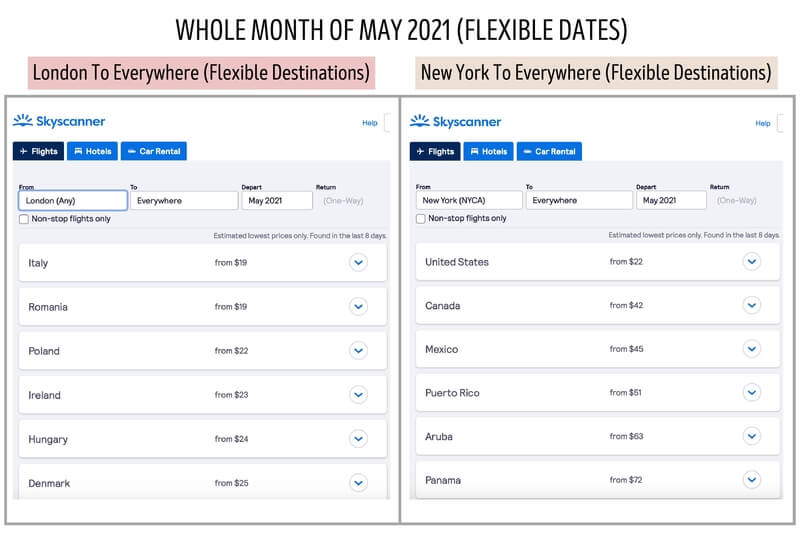Expand the Poland destination chevron
The height and width of the screenshot is (534, 800).
point(358,351)
